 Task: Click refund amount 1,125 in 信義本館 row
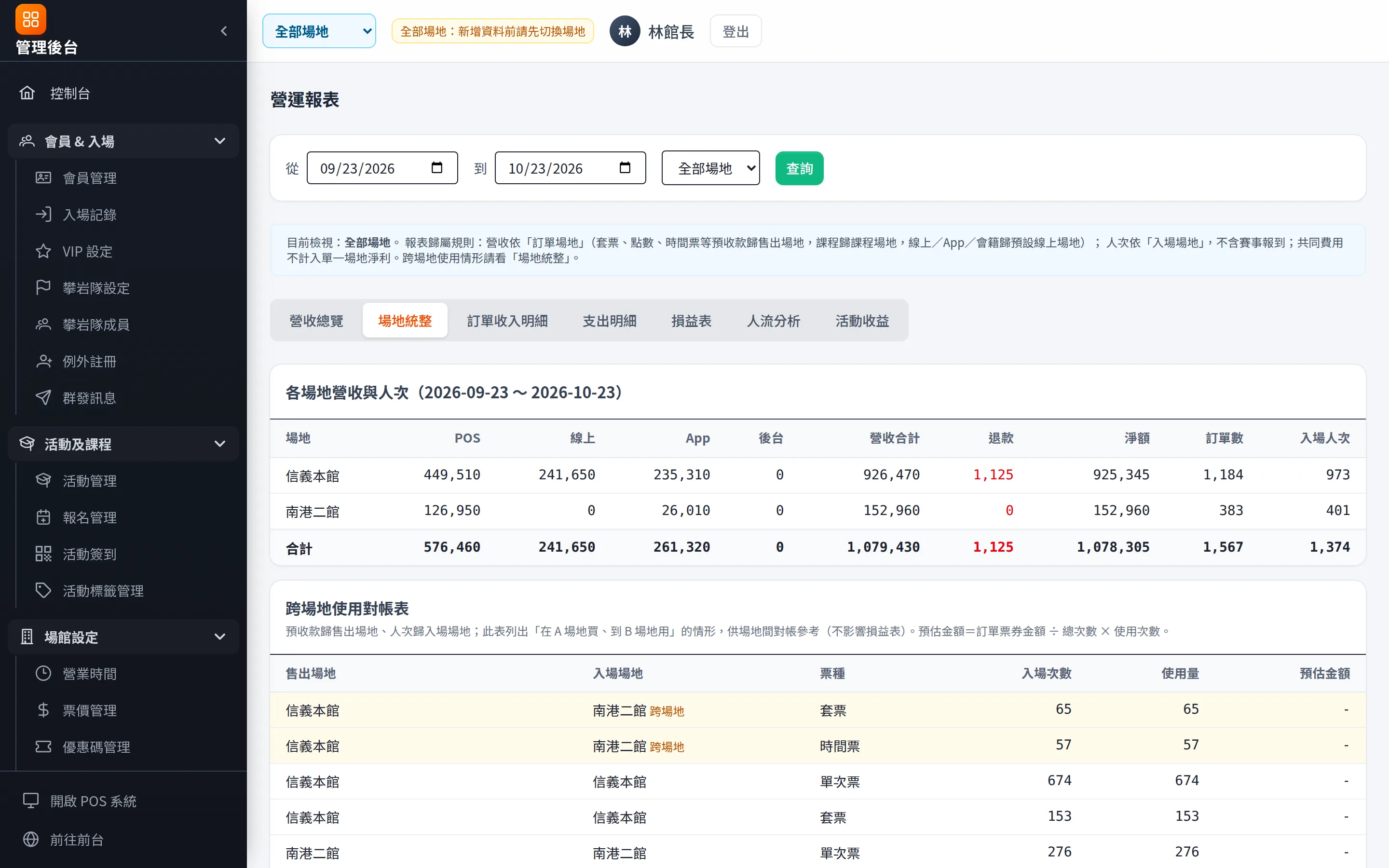(993, 475)
